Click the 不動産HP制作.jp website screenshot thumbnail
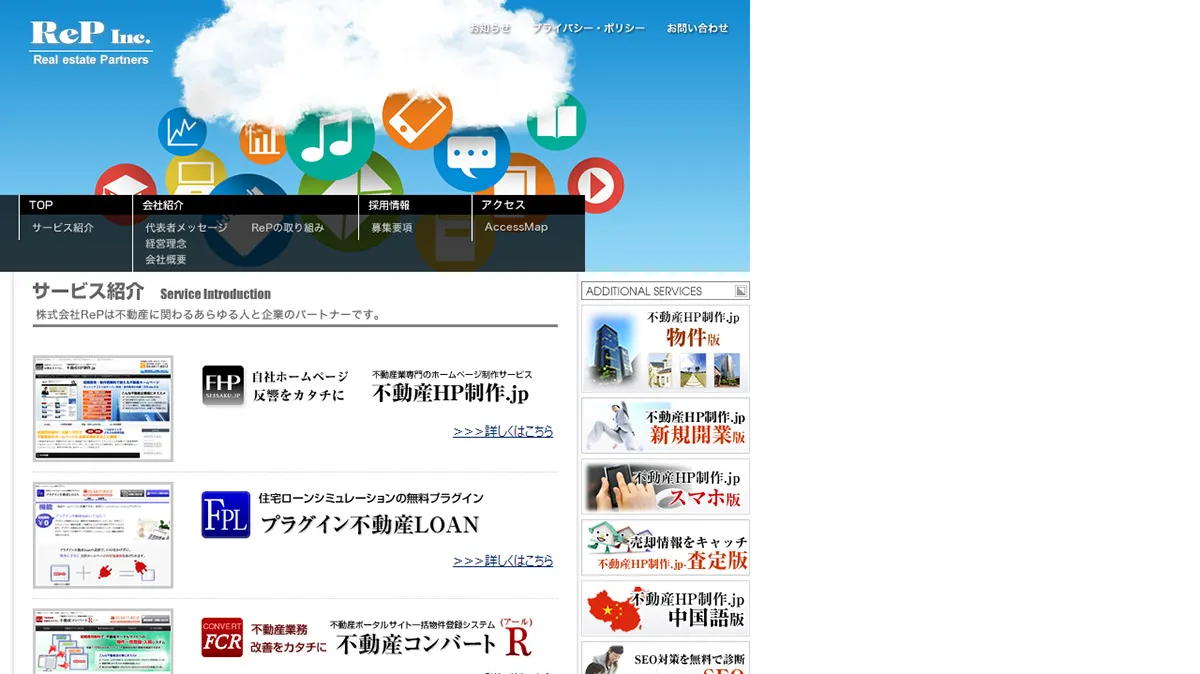Viewport: 1200px width, 674px height. tap(103, 408)
